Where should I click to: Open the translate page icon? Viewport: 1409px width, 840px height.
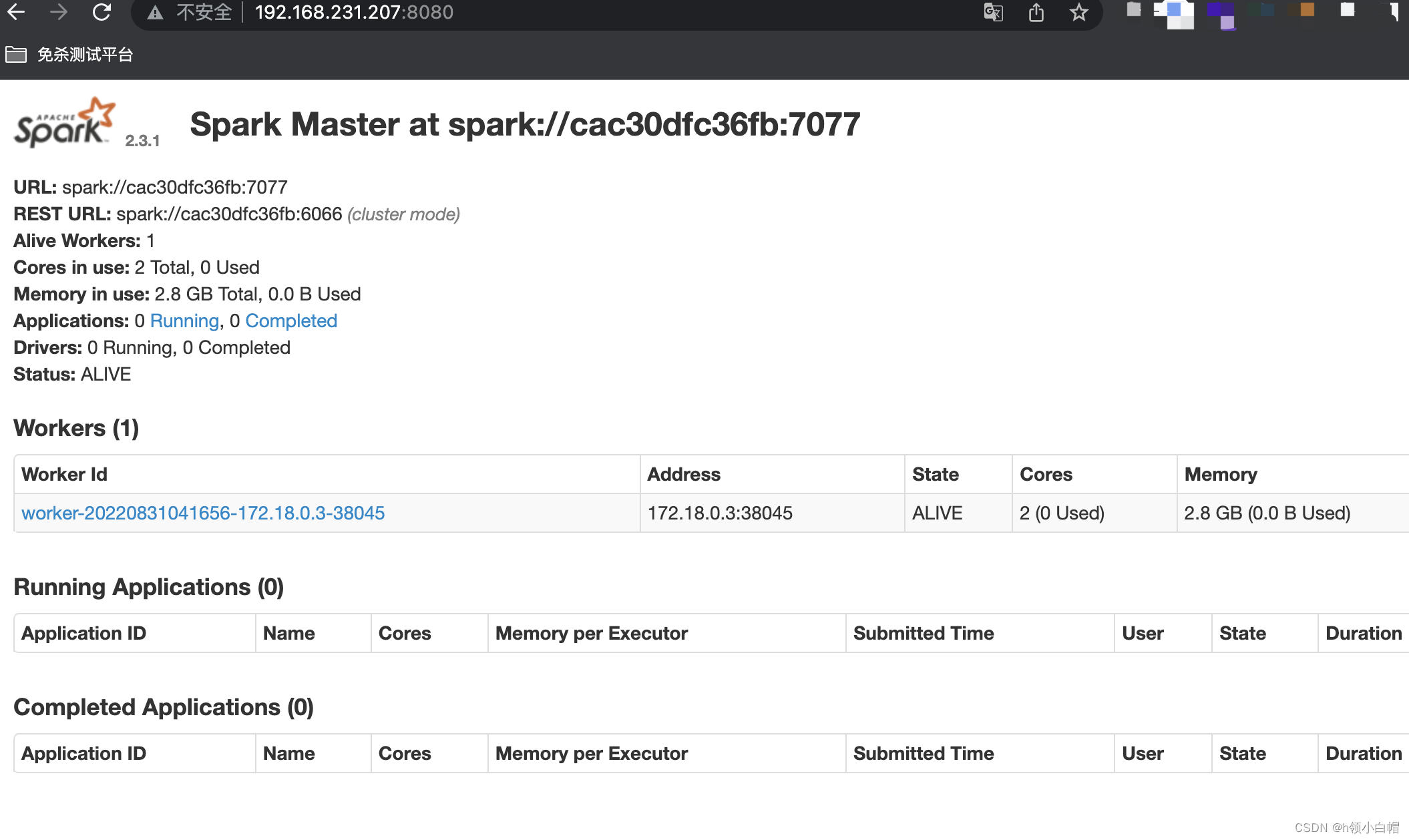(993, 12)
